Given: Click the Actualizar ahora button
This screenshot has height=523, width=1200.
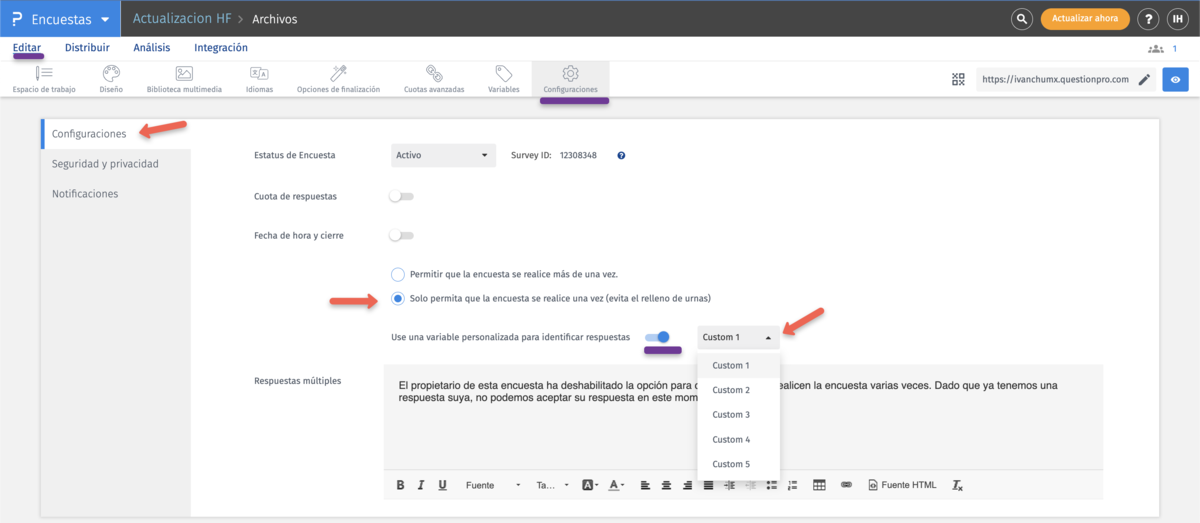Looking at the screenshot, I should [1085, 19].
